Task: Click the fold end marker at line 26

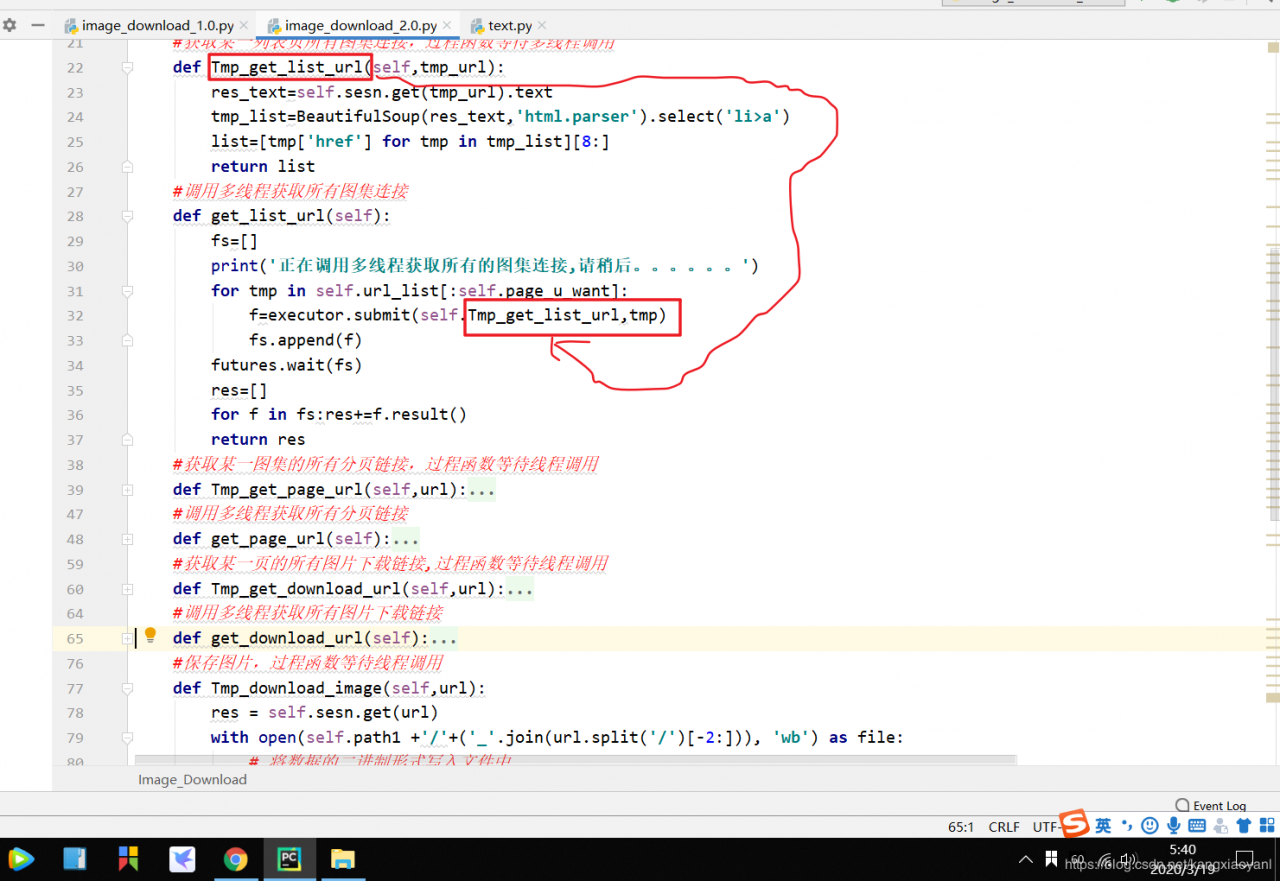Action: [127, 167]
